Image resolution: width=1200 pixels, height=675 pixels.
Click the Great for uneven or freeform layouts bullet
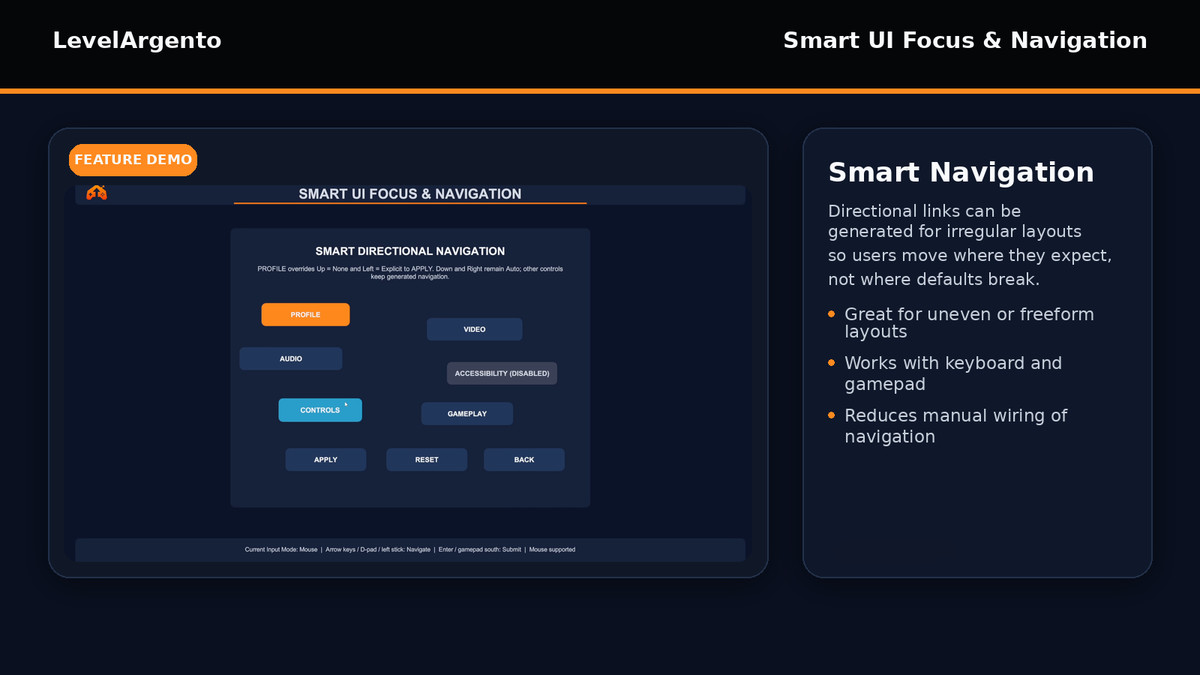(969, 323)
